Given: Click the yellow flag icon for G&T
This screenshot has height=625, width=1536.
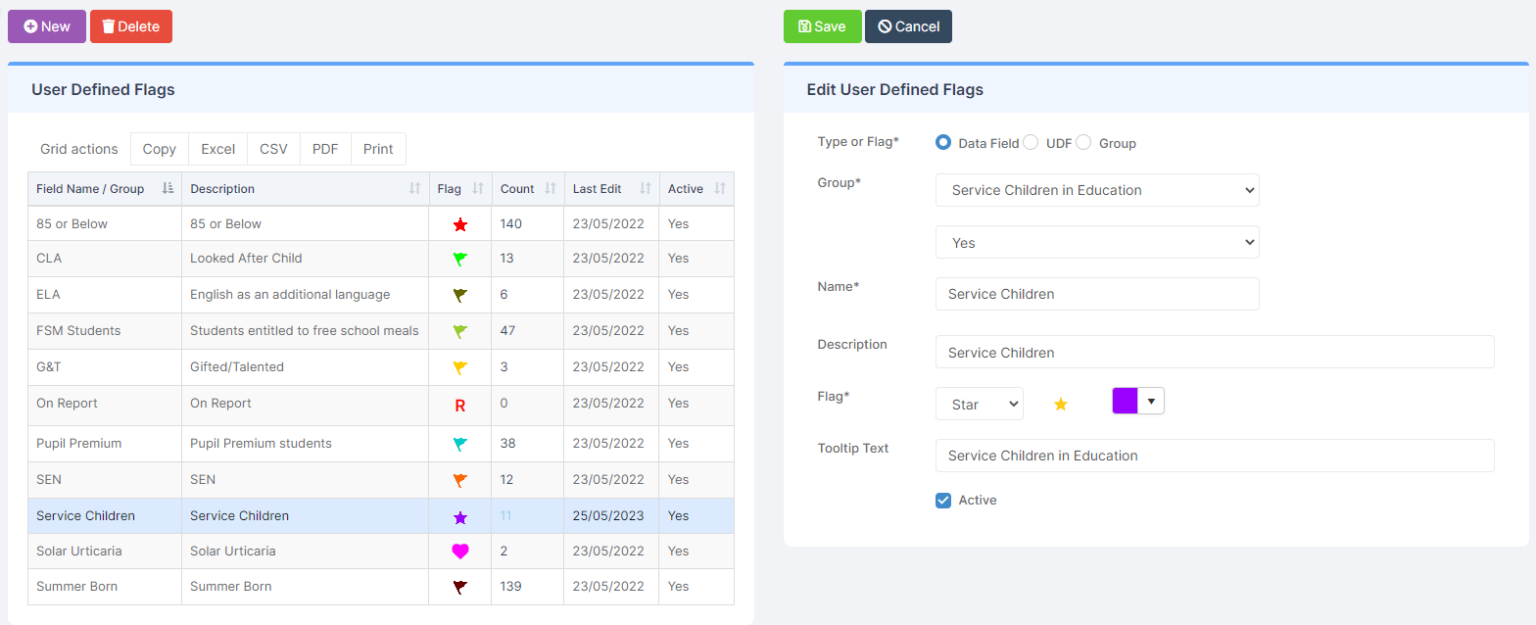Looking at the screenshot, I should pyautogui.click(x=459, y=367).
